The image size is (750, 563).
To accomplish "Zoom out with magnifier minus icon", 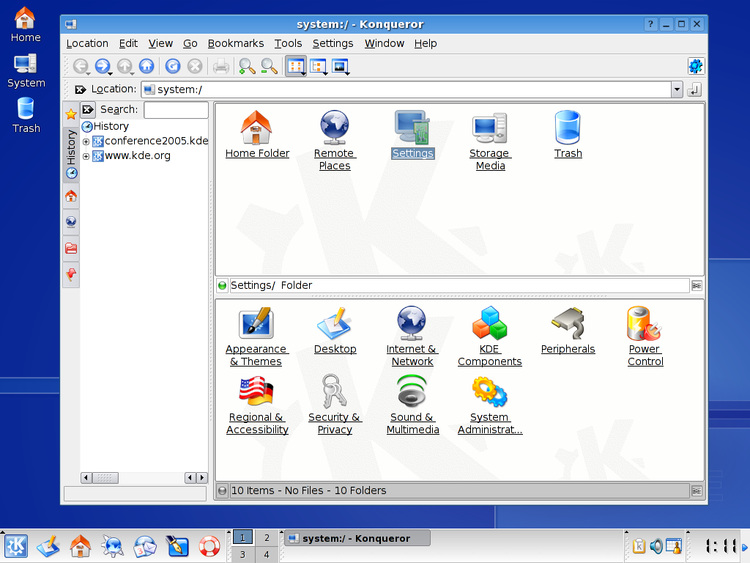I will [269, 66].
